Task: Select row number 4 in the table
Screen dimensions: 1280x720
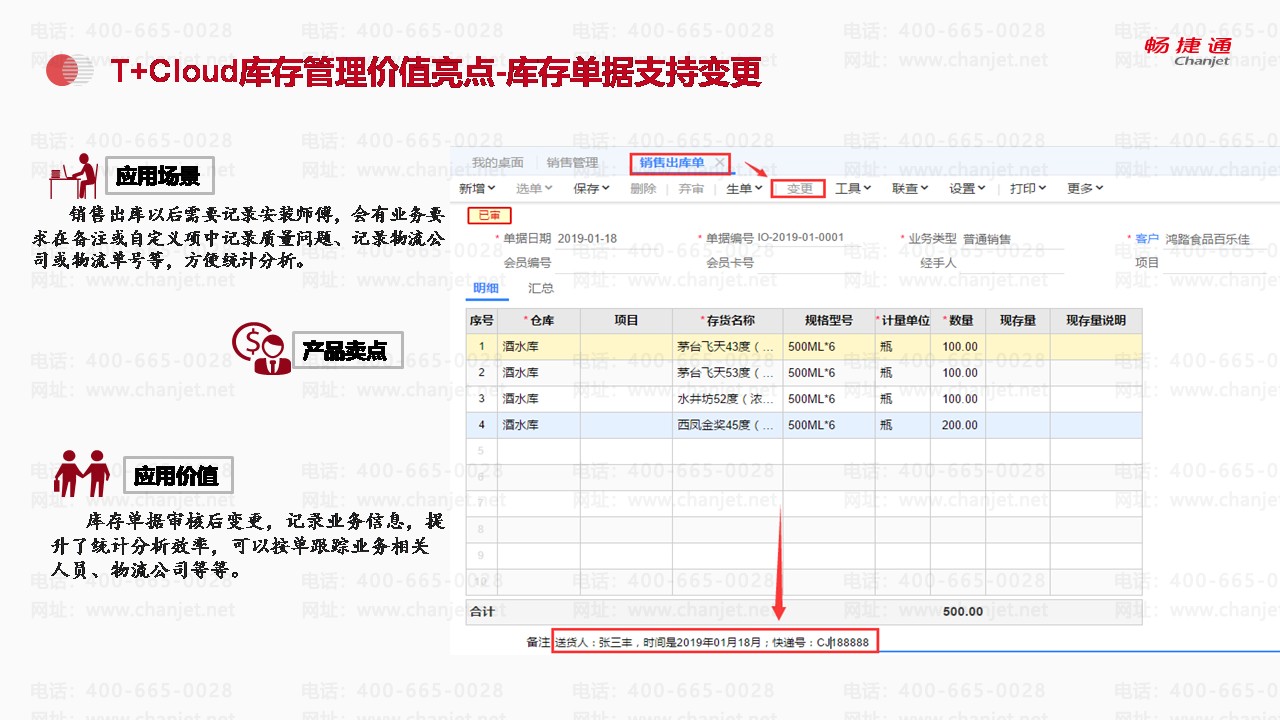Action: click(x=482, y=425)
